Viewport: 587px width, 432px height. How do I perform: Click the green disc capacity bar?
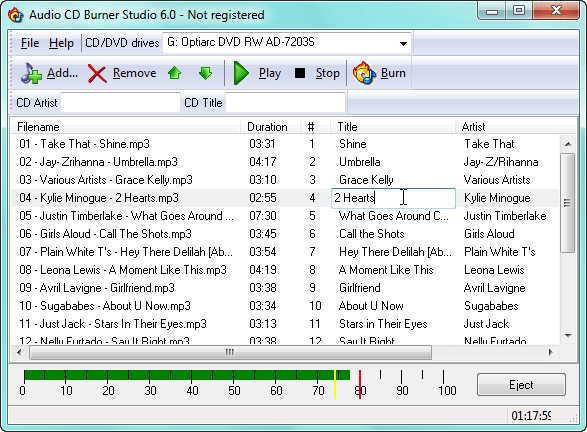(x=187, y=375)
